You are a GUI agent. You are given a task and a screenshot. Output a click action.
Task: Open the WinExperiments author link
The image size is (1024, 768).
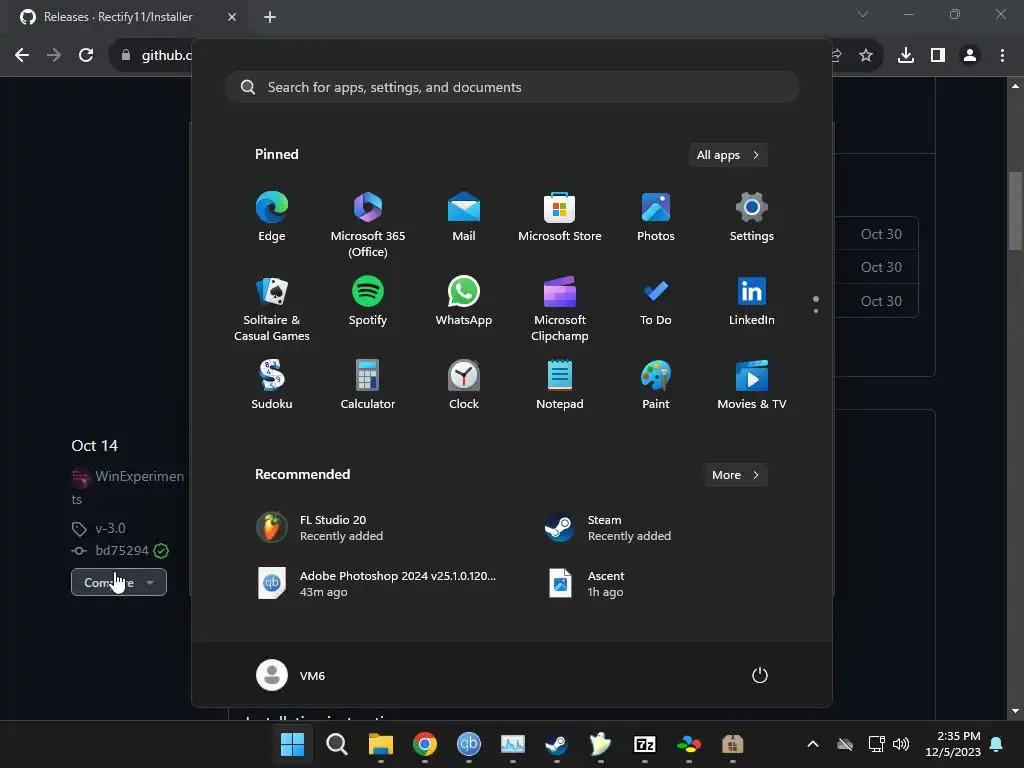point(127,487)
